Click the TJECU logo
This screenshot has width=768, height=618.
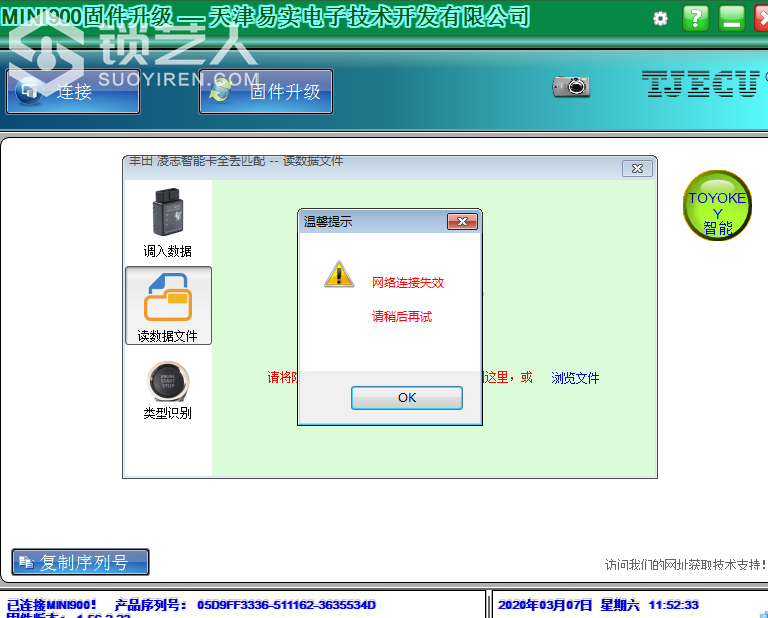[700, 84]
